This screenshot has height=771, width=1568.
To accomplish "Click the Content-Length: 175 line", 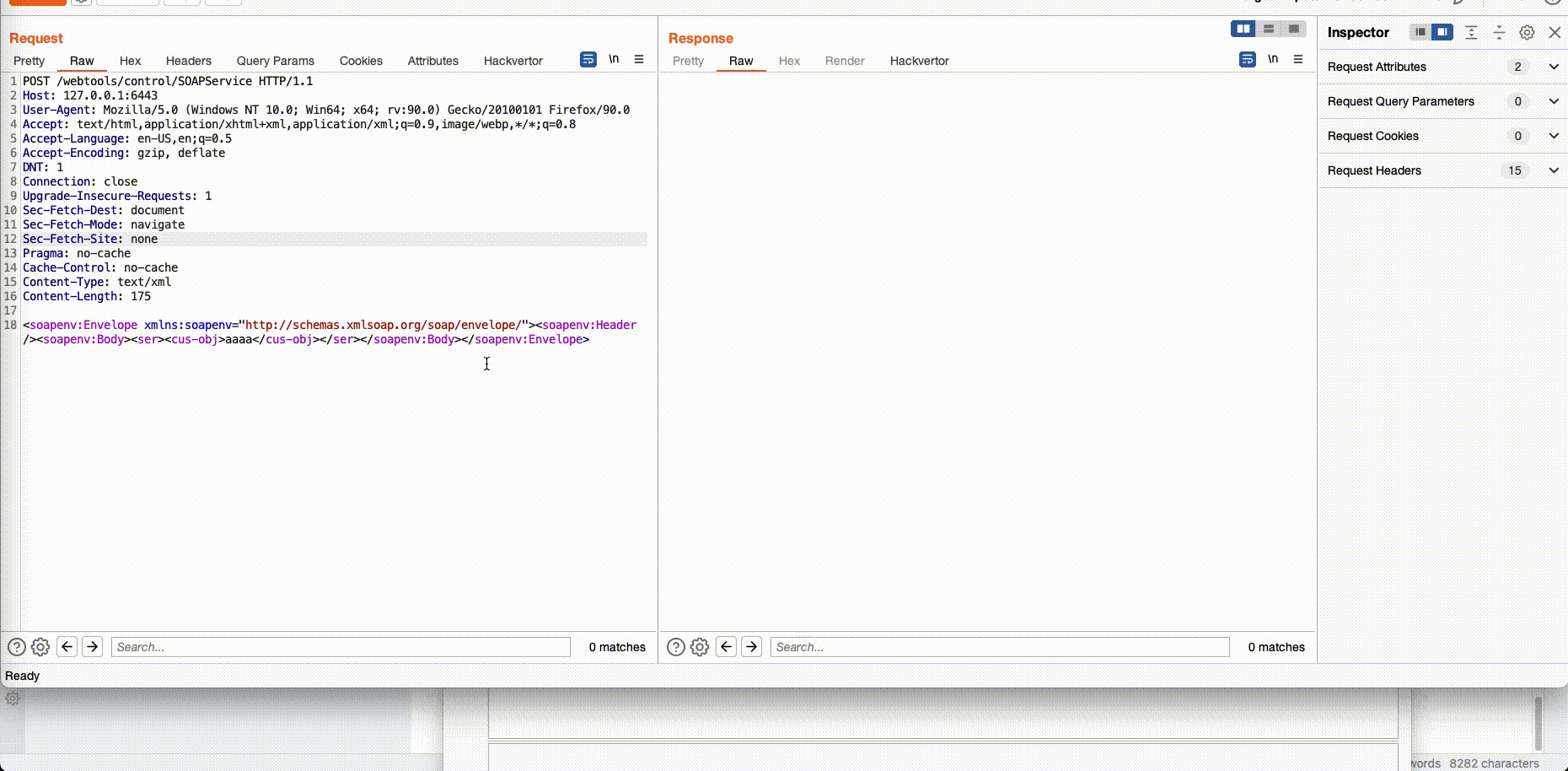I will point(87,296).
